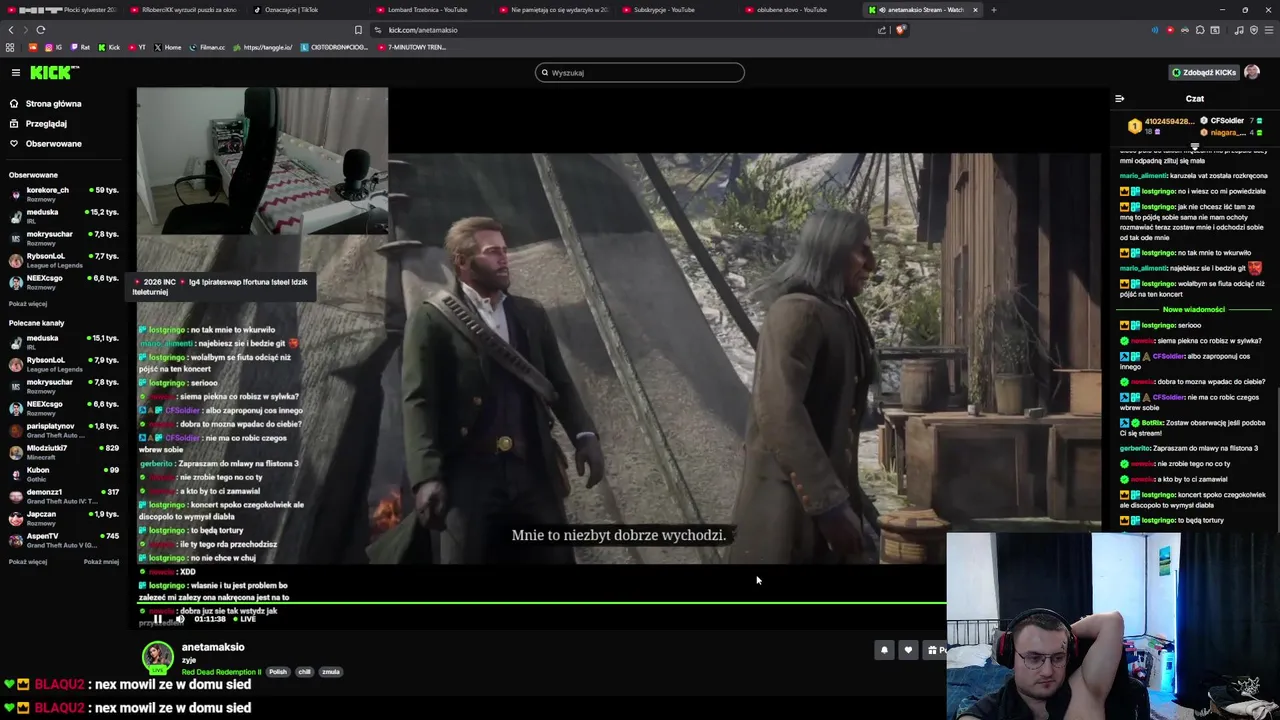
Task: Collapse recommended channels with Pokaż mniej
Action: [x=101, y=562]
